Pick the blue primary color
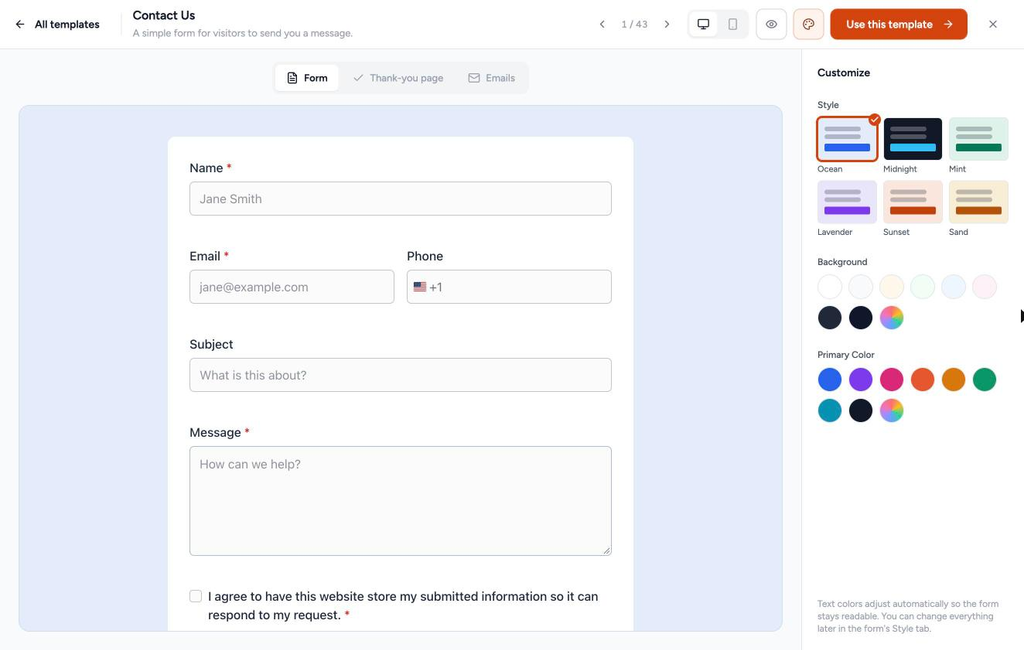The height and width of the screenshot is (650, 1024). pyautogui.click(x=830, y=380)
